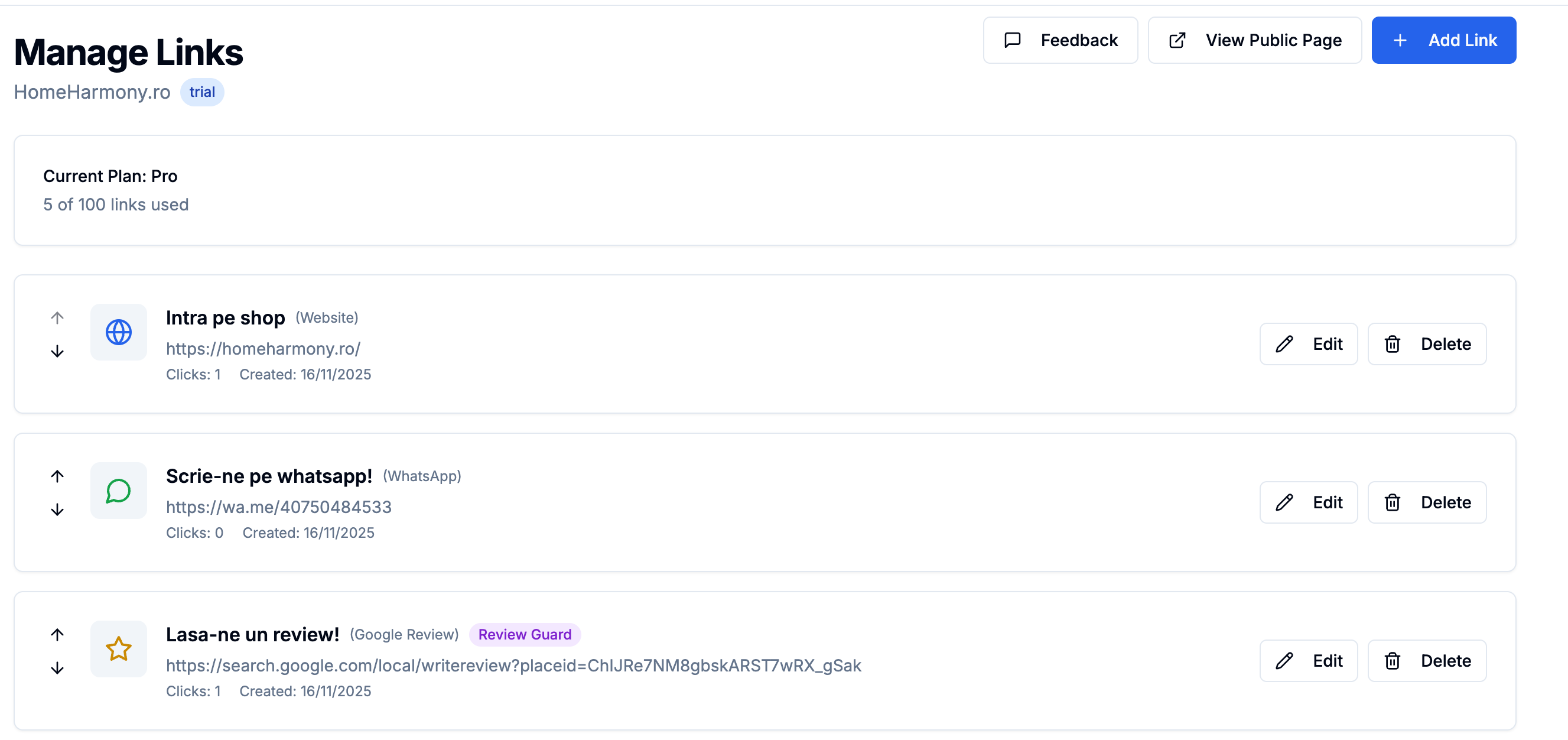Open the homeharmony.ro URL link
1568x740 pixels.
click(263, 348)
